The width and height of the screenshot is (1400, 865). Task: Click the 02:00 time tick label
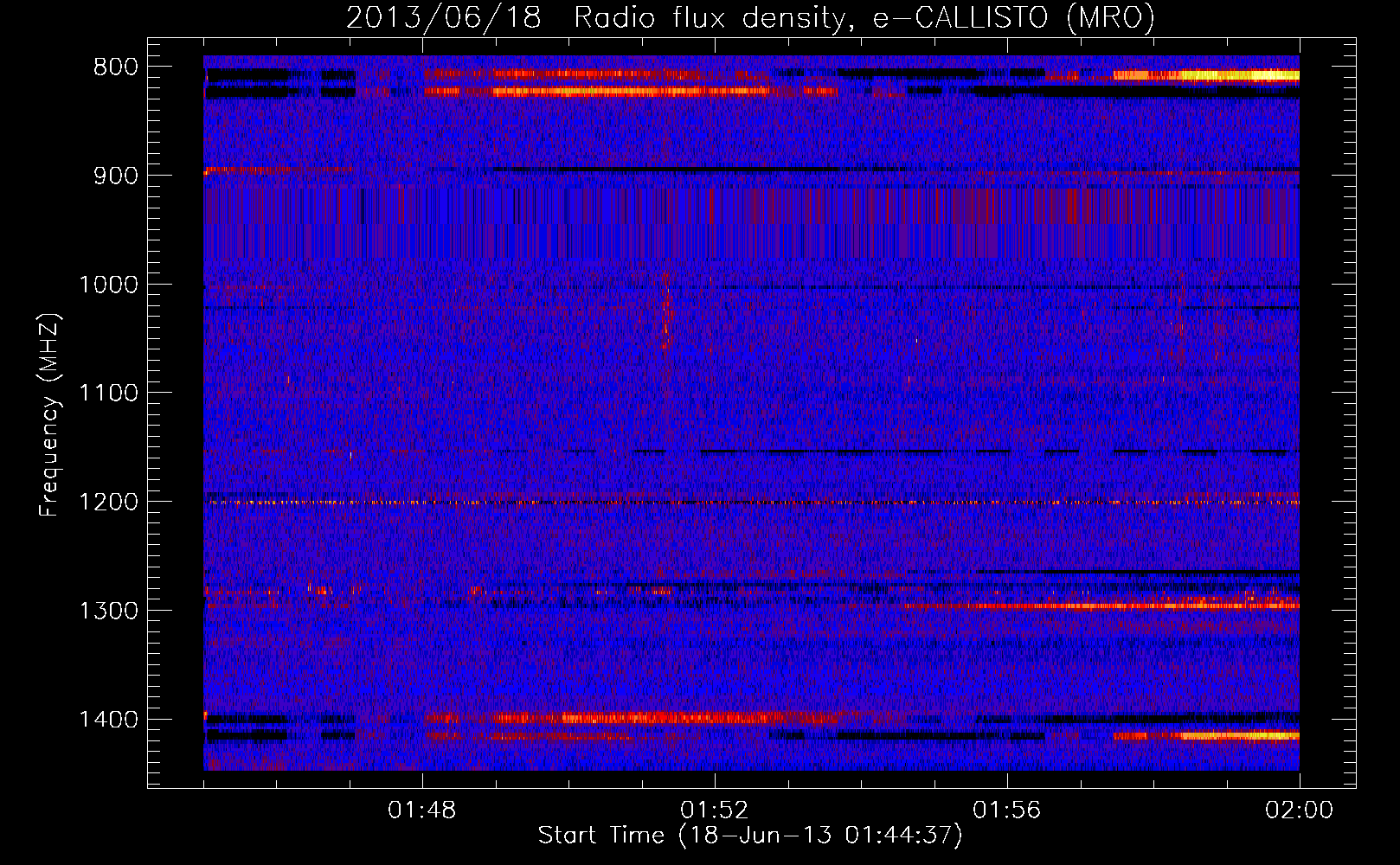pos(1300,811)
